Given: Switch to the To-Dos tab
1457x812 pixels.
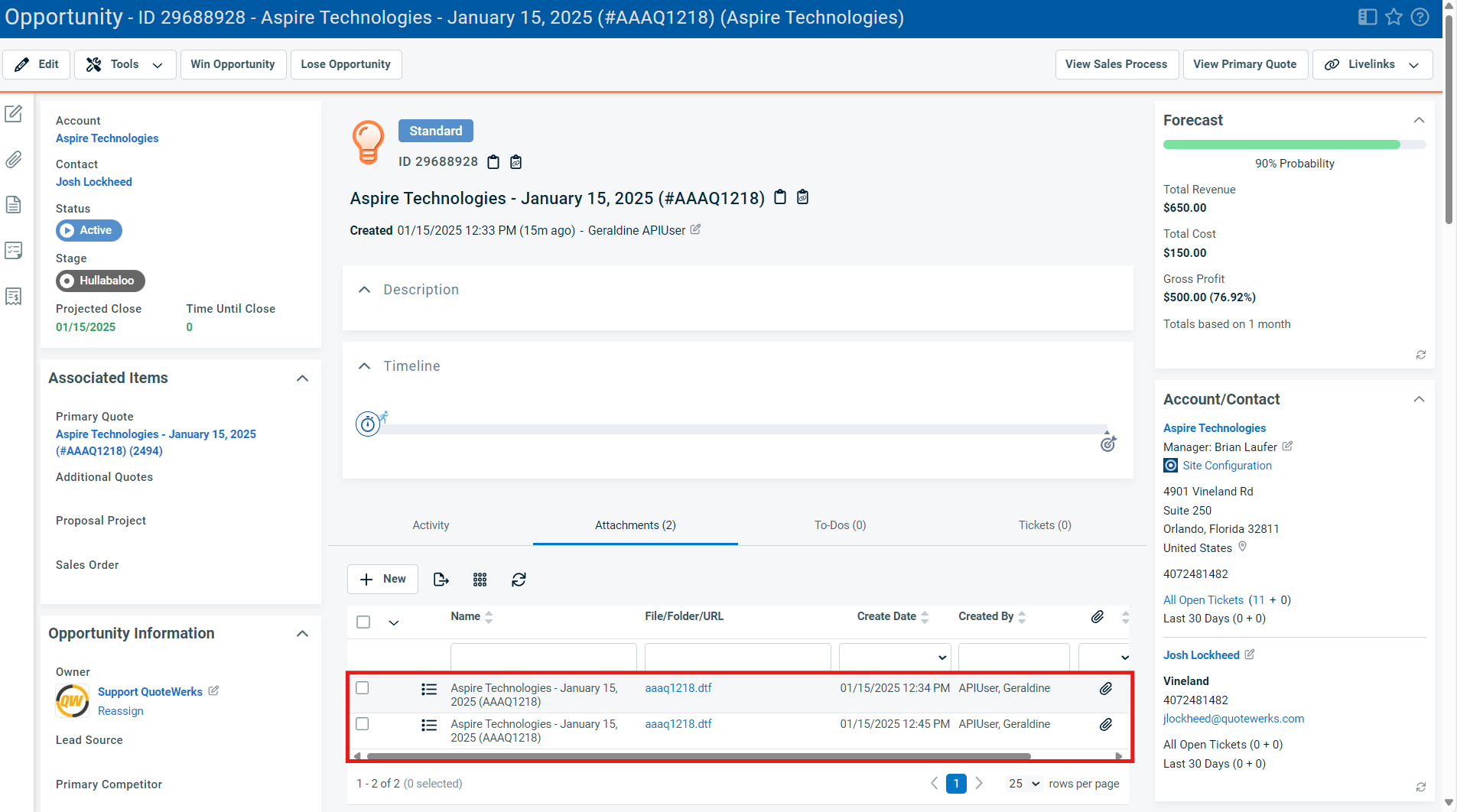Looking at the screenshot, I should 840,525.
